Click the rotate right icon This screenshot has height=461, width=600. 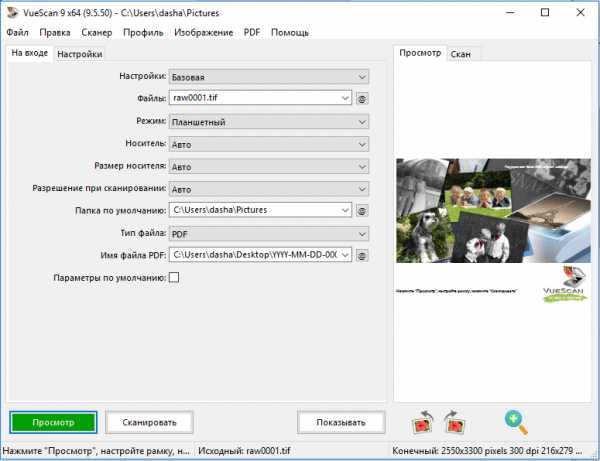(455, 422)
